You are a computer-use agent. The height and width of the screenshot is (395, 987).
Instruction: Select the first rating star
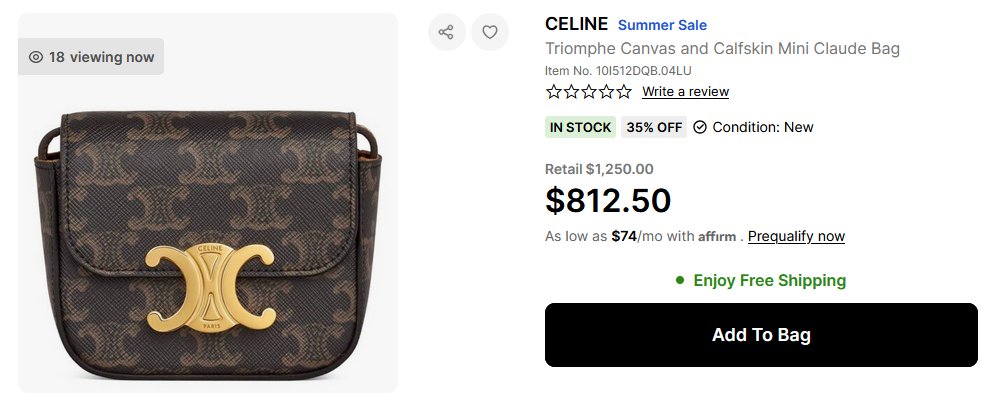pyautogui.click(x=553, y=92)
